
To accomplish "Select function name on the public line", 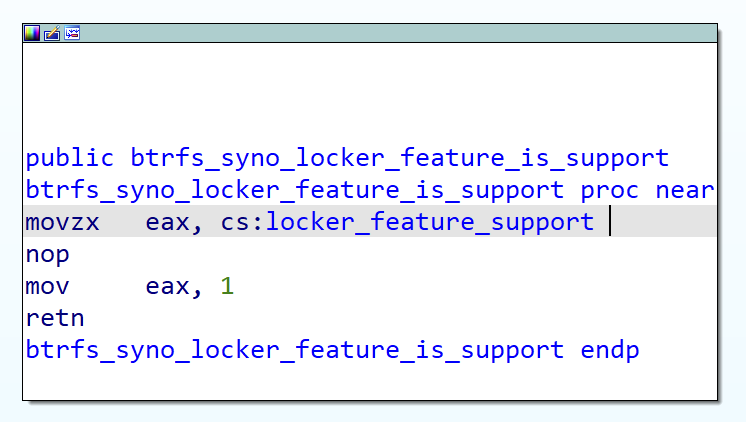I will pyautogui.click(x=399, y=157).
